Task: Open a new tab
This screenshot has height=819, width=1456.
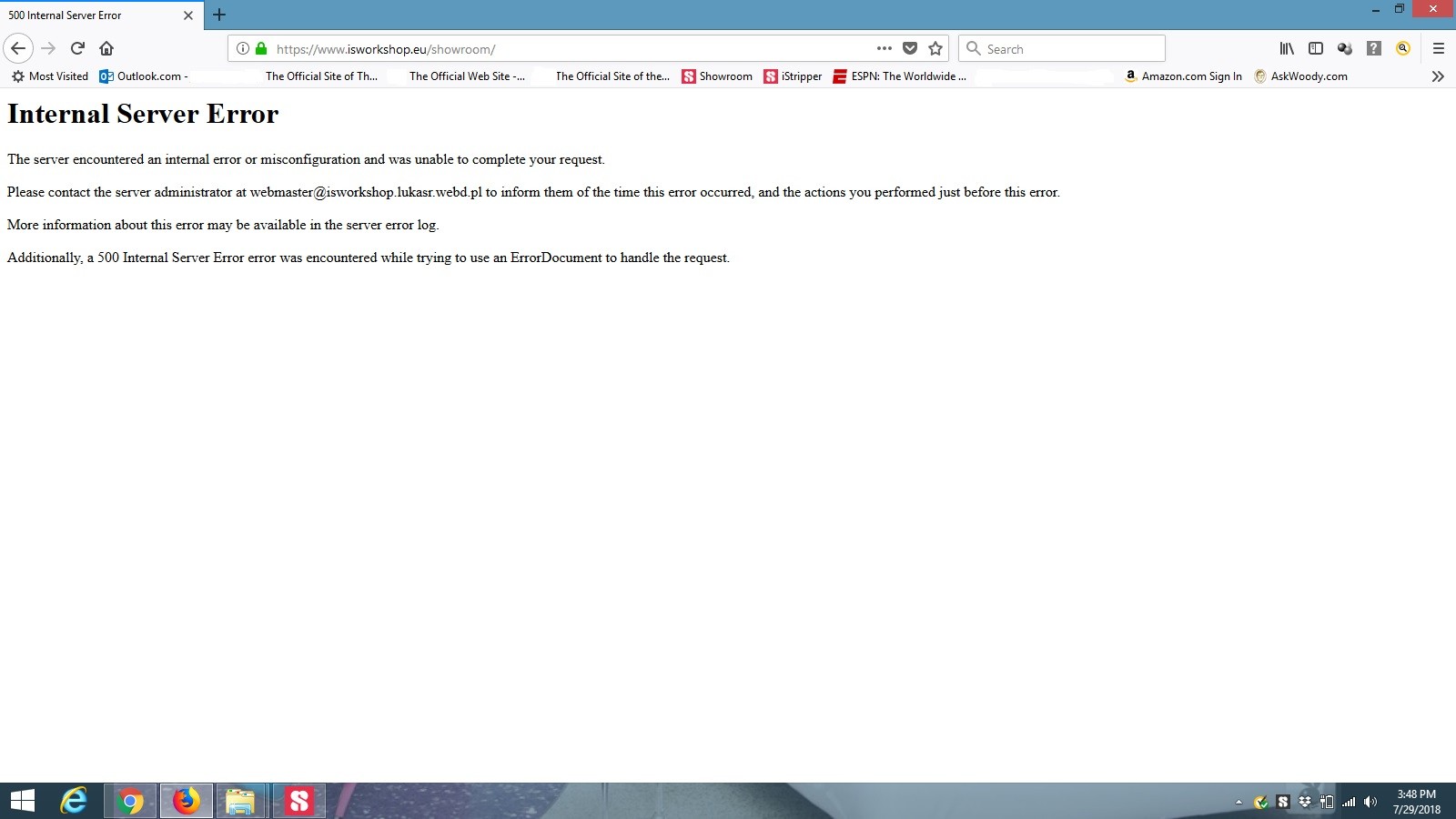Action: [x=219, y=15]
